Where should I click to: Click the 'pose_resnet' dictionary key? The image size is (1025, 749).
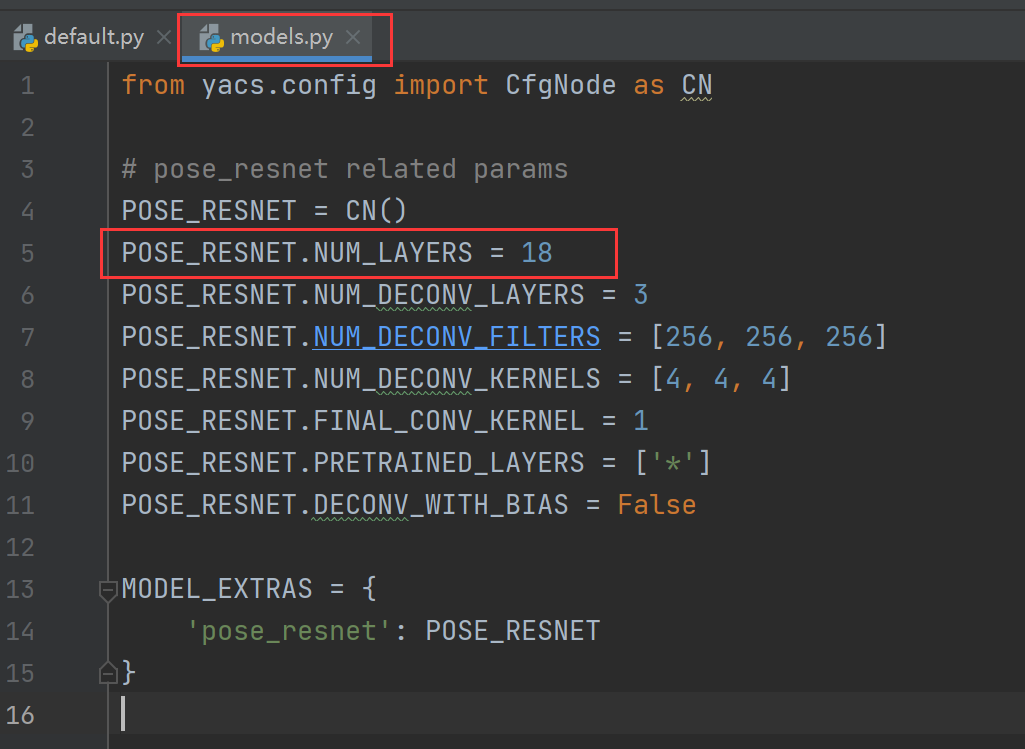(x=290, y=631)
